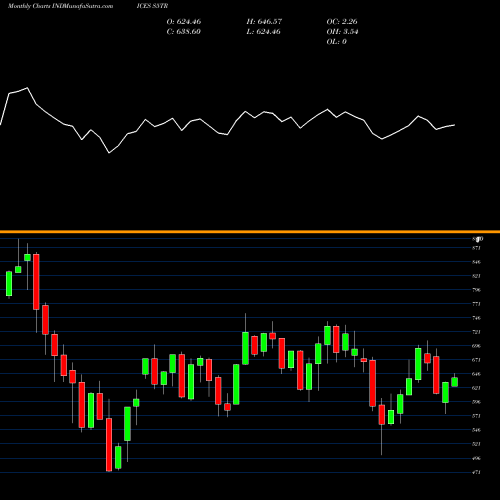This screenshot has height=500, width=500.
Task: Click the 746 price axis label
Action: (x=476, y=318)
